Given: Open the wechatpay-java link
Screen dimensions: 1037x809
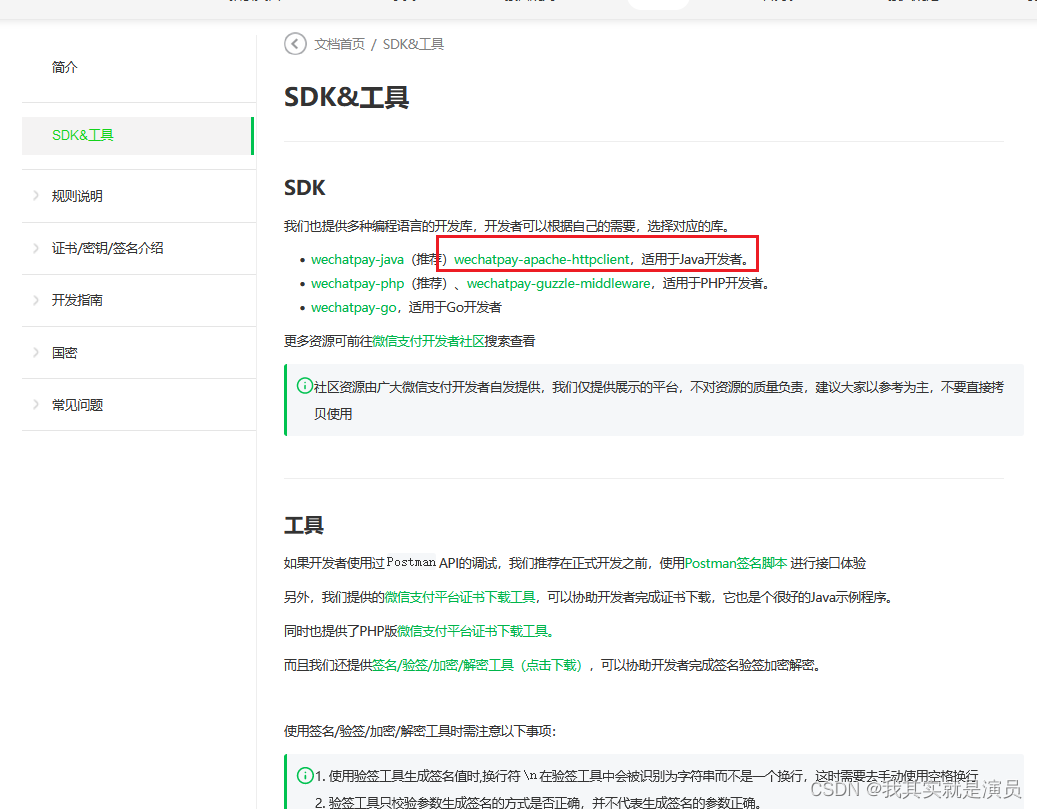Looking at the screenshot, I should (357, 259).
